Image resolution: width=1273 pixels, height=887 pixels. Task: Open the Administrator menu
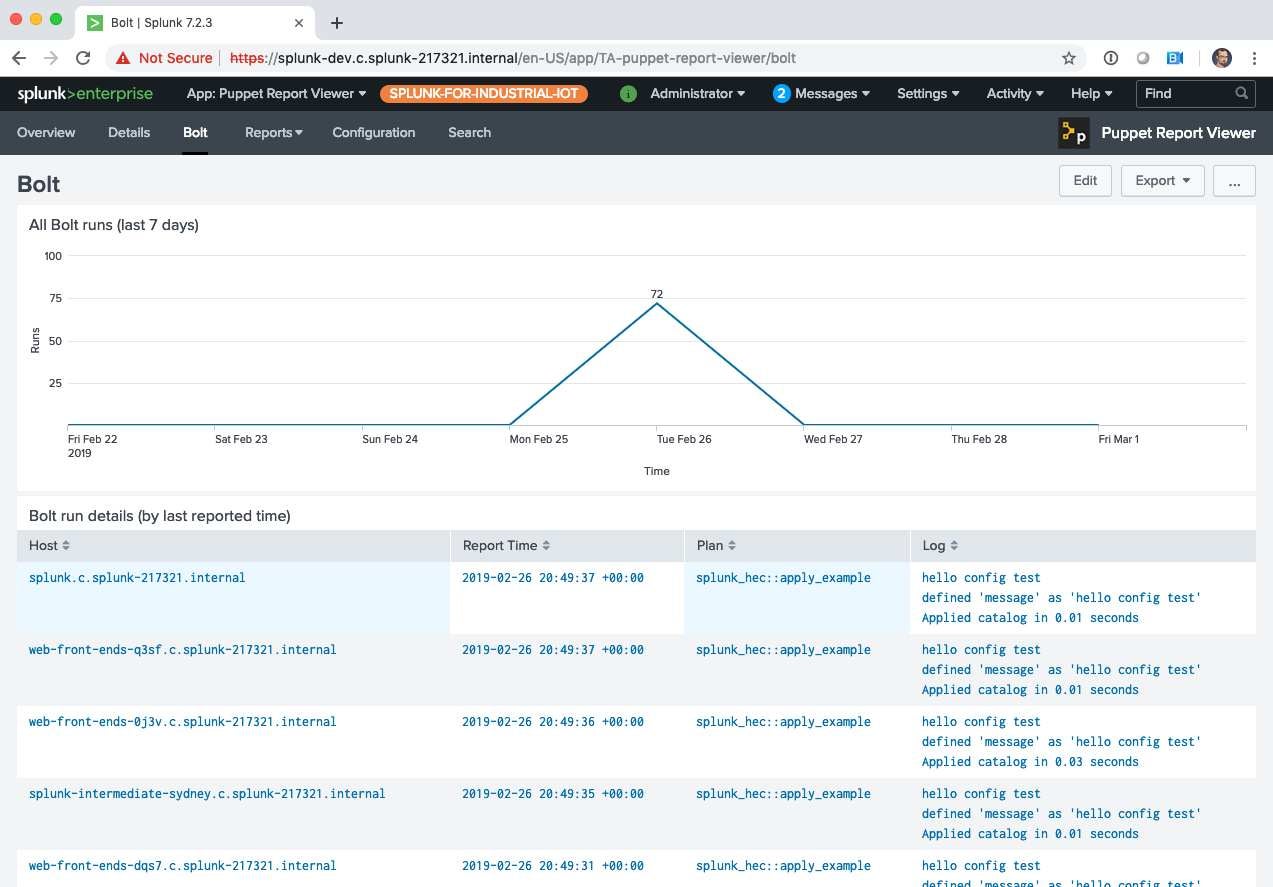(x=697, y=93)
